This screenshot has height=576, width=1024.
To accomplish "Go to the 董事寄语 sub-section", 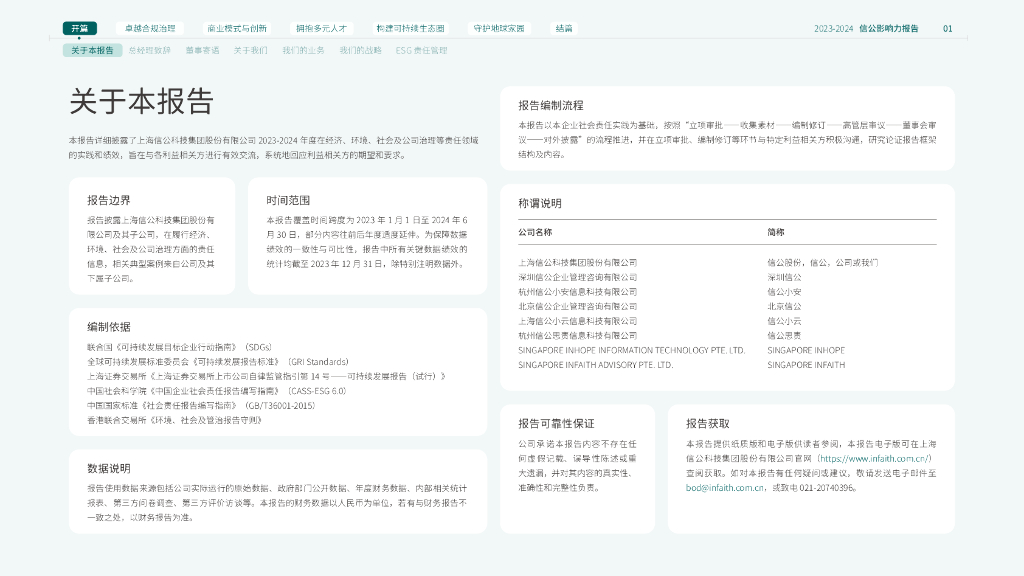I will pos(202,50).
